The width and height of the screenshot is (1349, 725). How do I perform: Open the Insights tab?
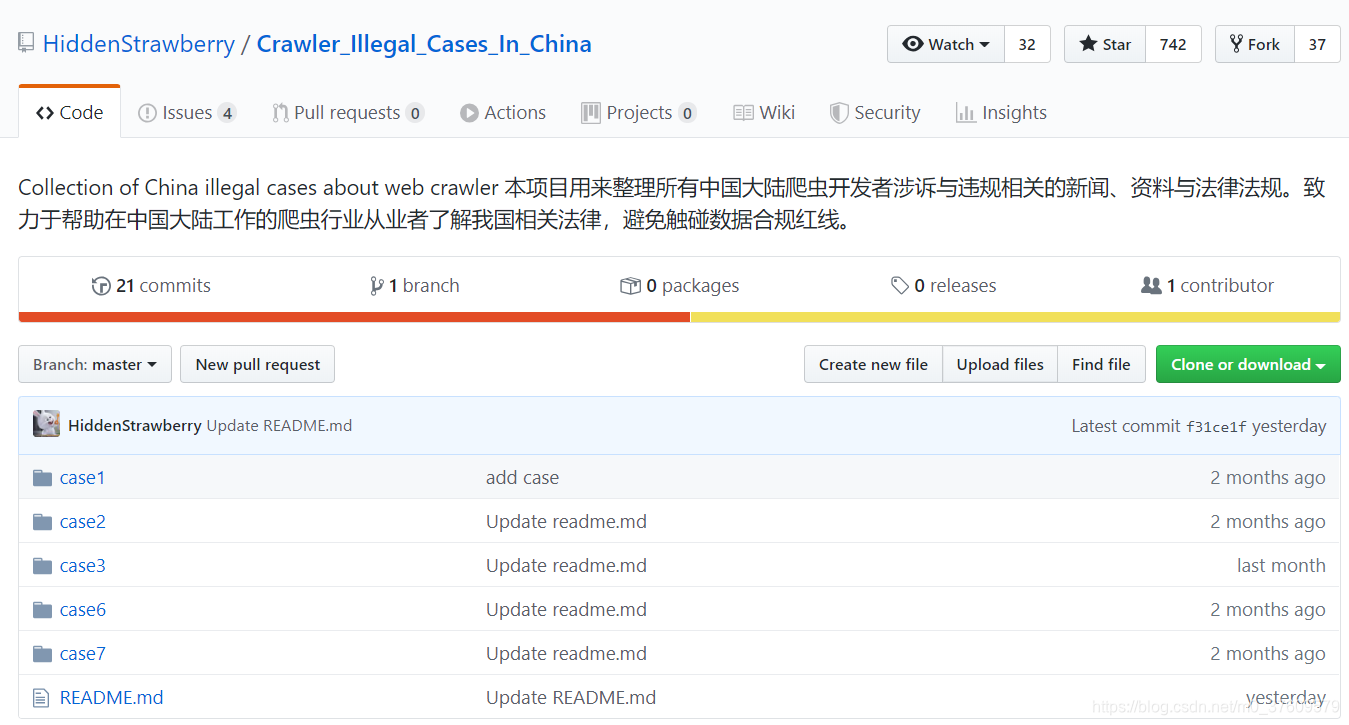1002,113
